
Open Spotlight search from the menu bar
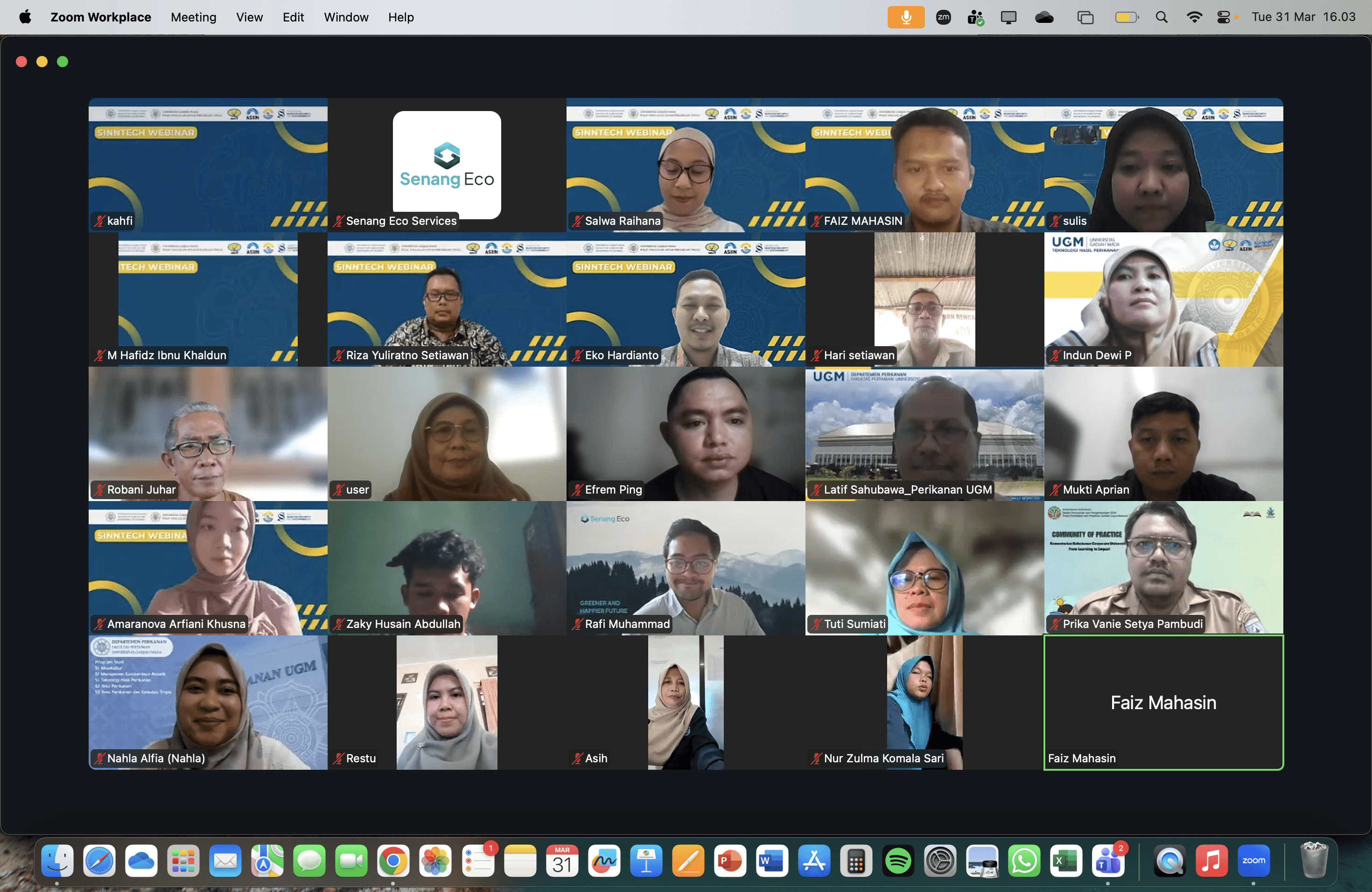pyautogui.click(x=1162, y=17)
